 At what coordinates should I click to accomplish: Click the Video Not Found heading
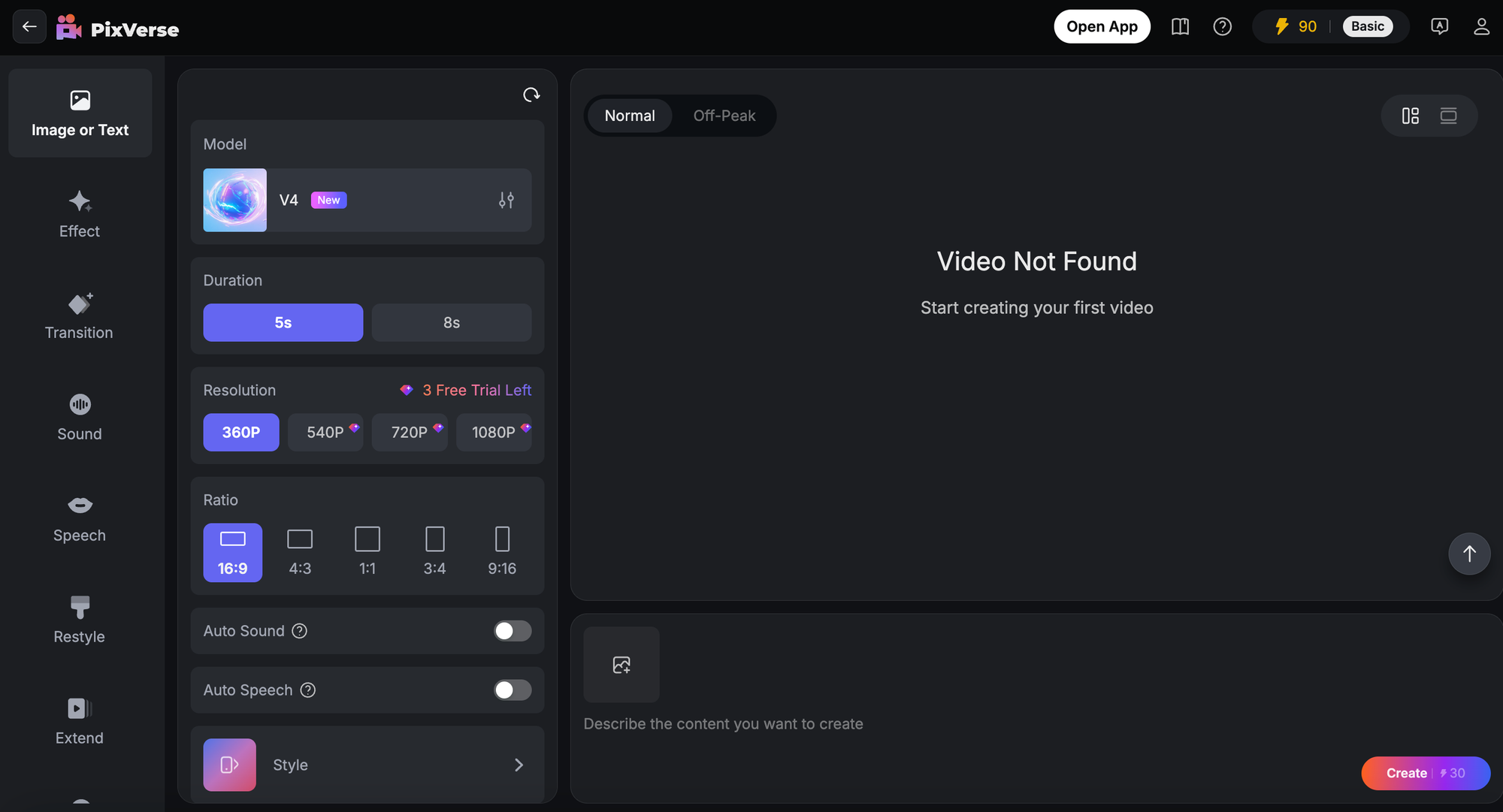1037,261
